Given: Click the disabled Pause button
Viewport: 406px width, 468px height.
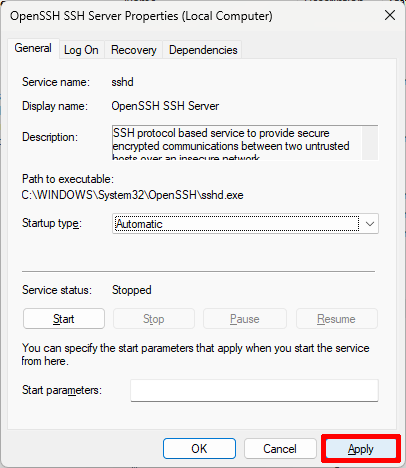Looking at the screenshot, I should tap(245, 319).
